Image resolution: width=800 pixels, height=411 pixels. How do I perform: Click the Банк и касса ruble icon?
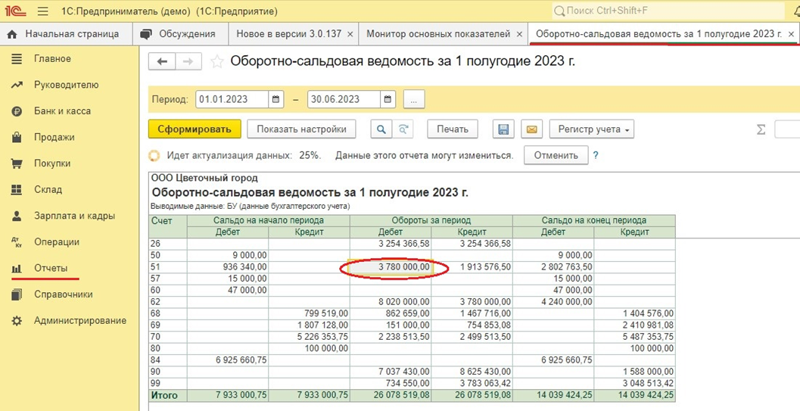tap(17, 111)
